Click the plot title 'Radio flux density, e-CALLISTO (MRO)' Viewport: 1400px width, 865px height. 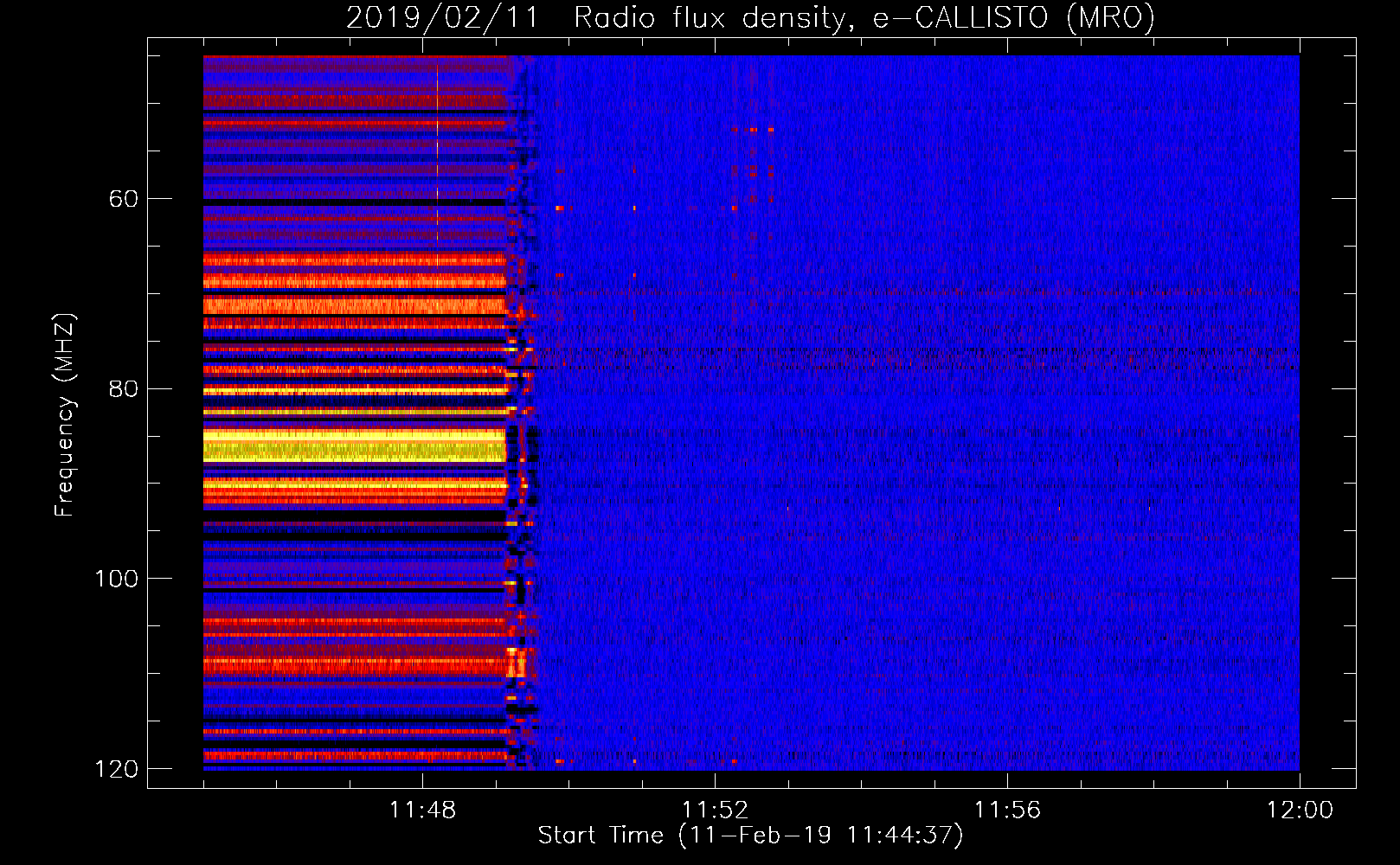click(x=864, y=18)
